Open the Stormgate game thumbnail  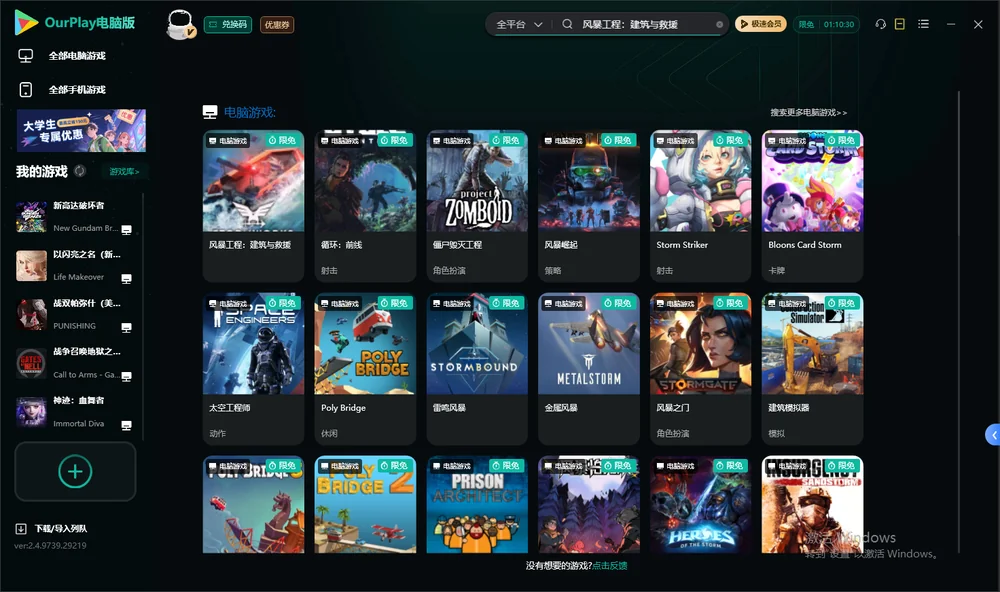[700, 344]
